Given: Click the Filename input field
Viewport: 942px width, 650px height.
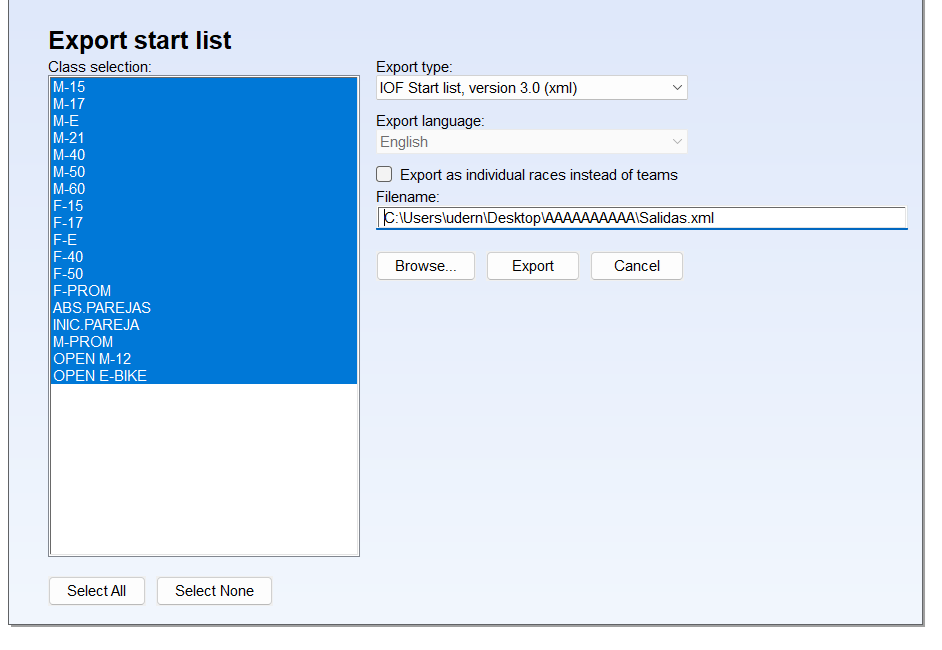Looking at the screenshot, I should coord(642,217).
